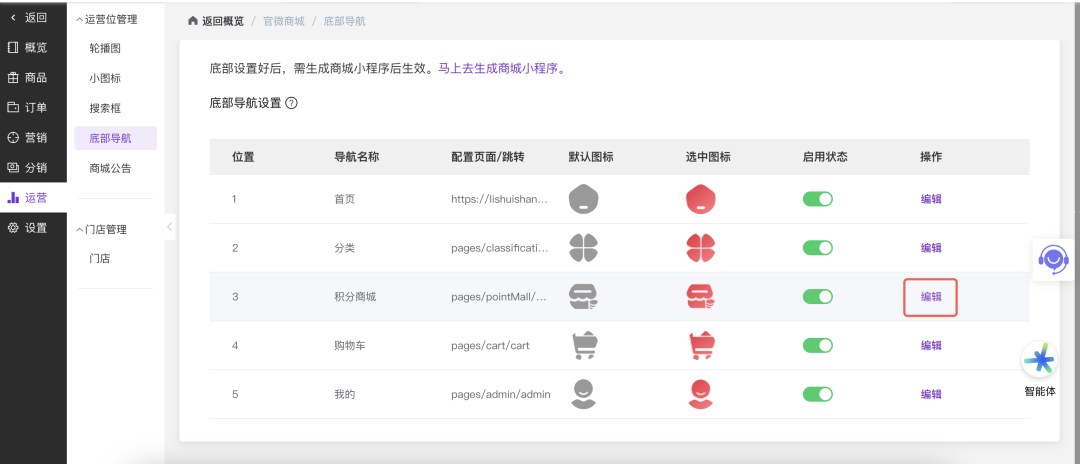This screenshot has width=1080, height=464.
Task: Go back via 返回概览 breadcrumb
Action: pyautogui.click(x=214, y=21)
